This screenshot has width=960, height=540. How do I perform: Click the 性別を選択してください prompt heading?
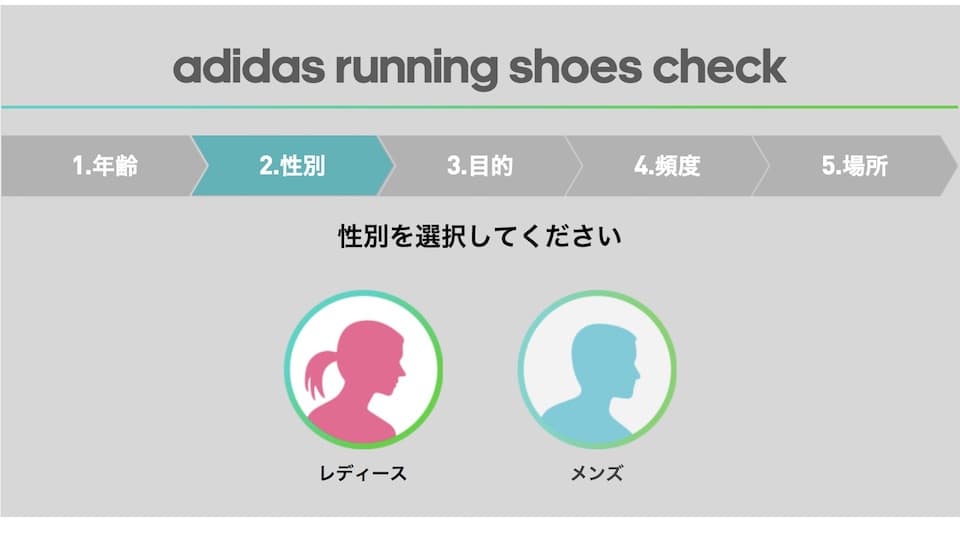479,236
